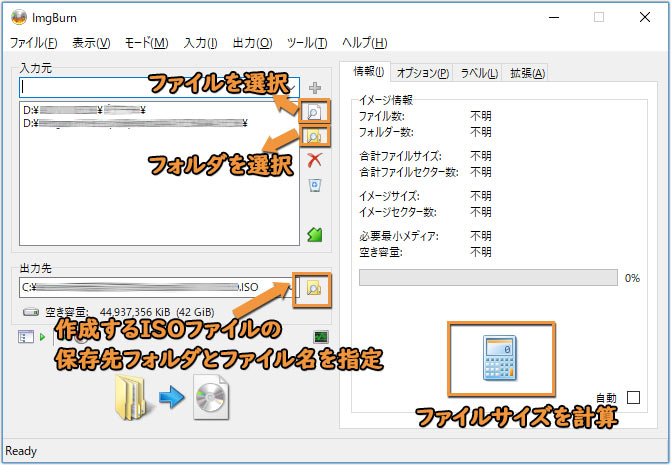Click the plus add-to-list icon
The width and height of the screenshot is (671, 465).
(315, 88)
